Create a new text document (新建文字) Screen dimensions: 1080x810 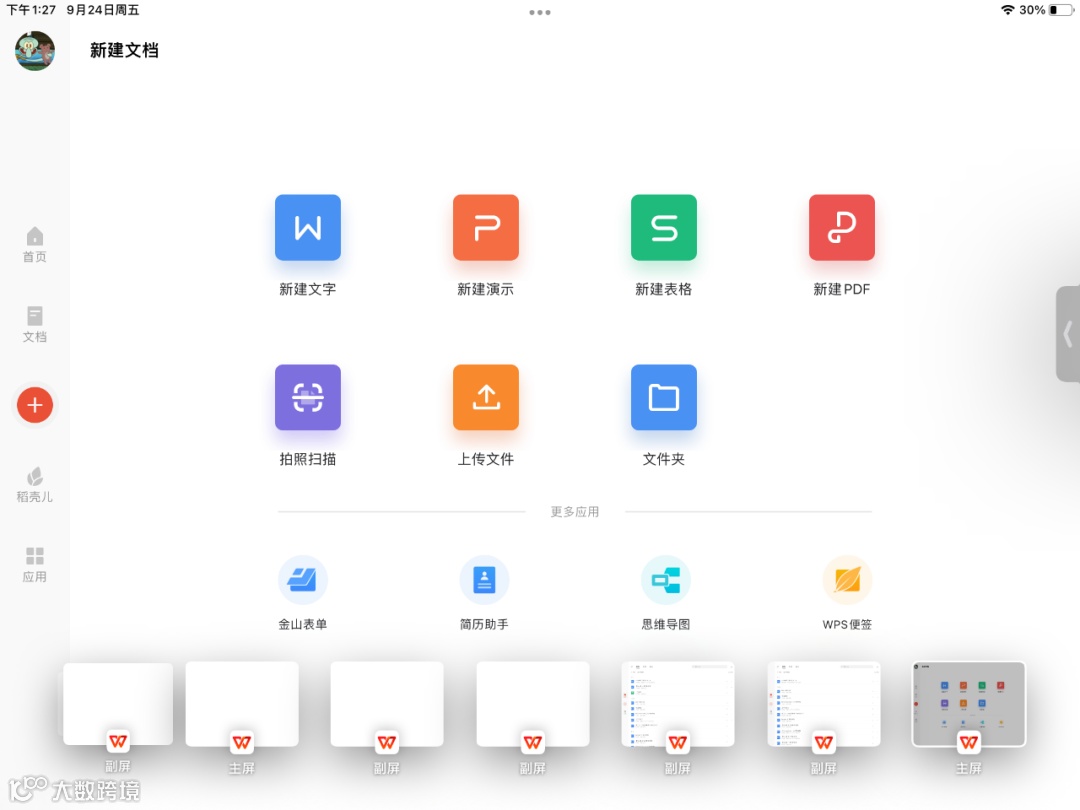pyautogui.click(x=307, y=228)
